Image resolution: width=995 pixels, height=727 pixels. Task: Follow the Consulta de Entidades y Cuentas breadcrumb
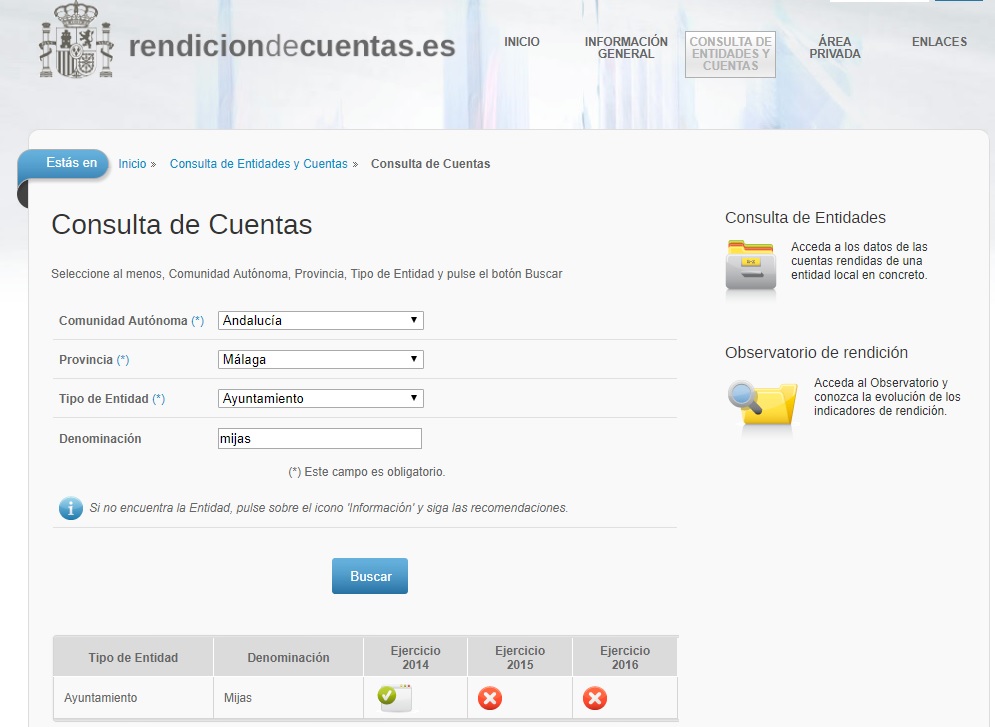click(258, 164)
